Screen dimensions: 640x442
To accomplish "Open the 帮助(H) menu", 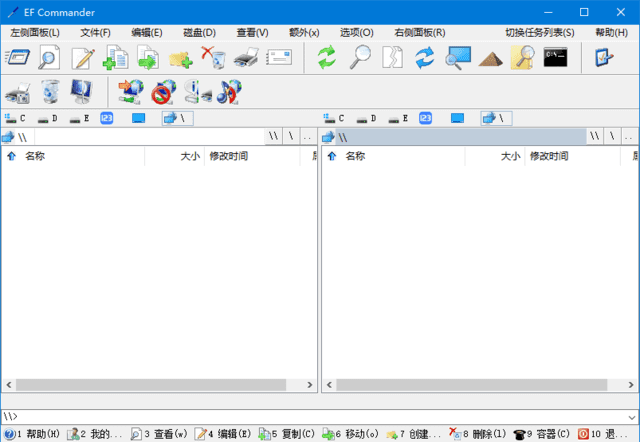I will pos(611,33).
